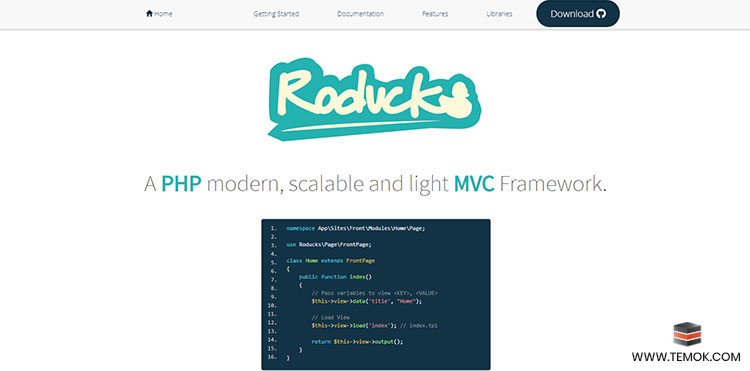The height and width of the screenshot is (371, 750).
Task: Open the Getting Started page
Action: [x=276, y=14]
